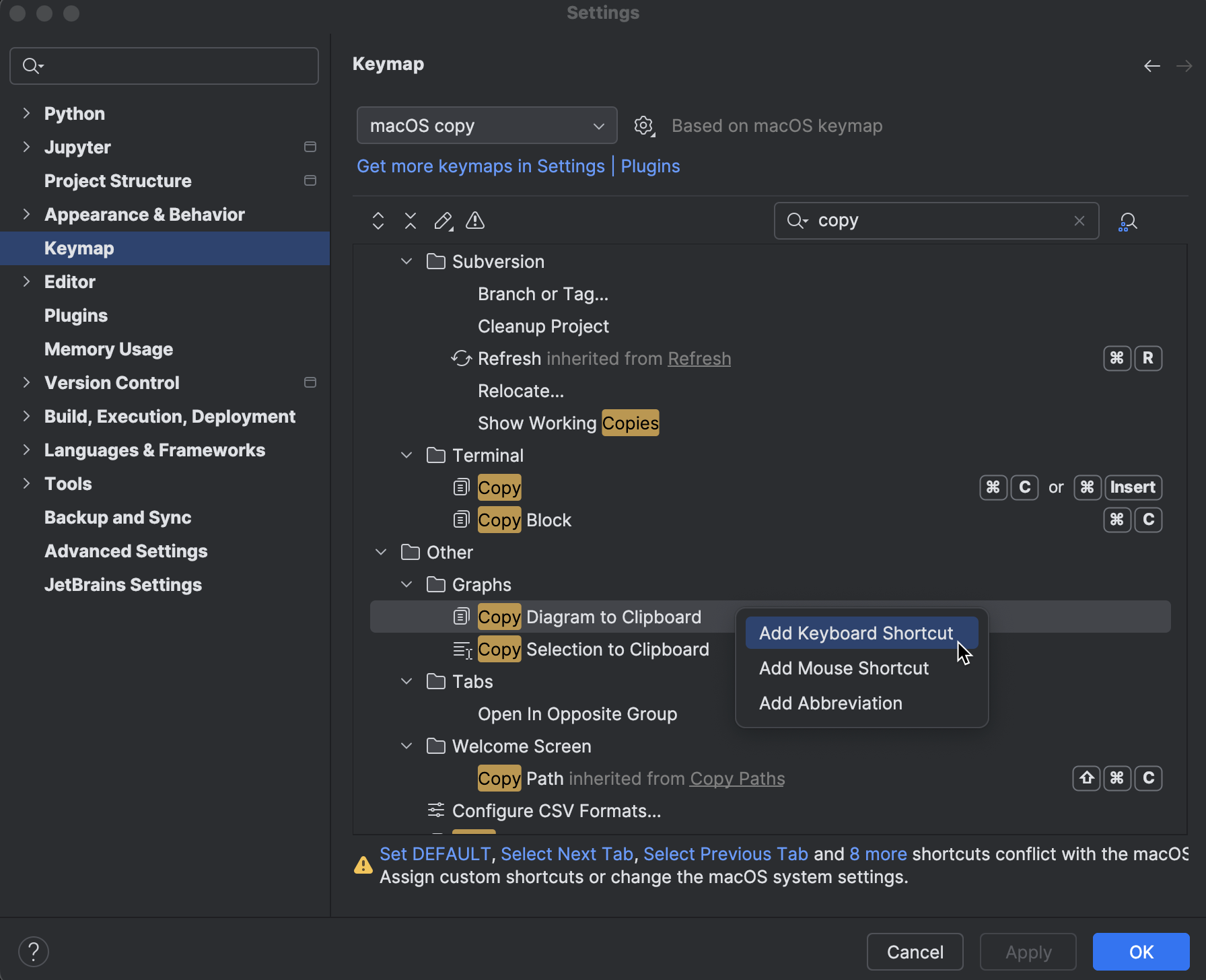Image resolution: width=1206 pixels, height=980 pixels.
Task: Click the filter icon next to Configure CSV Formats
Action: click(435, 810)
